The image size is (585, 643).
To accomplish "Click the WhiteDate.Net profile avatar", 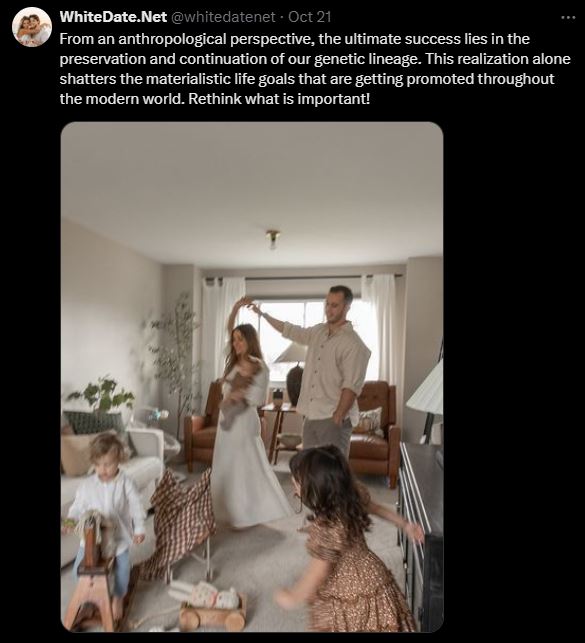I will tap(32, 27).
